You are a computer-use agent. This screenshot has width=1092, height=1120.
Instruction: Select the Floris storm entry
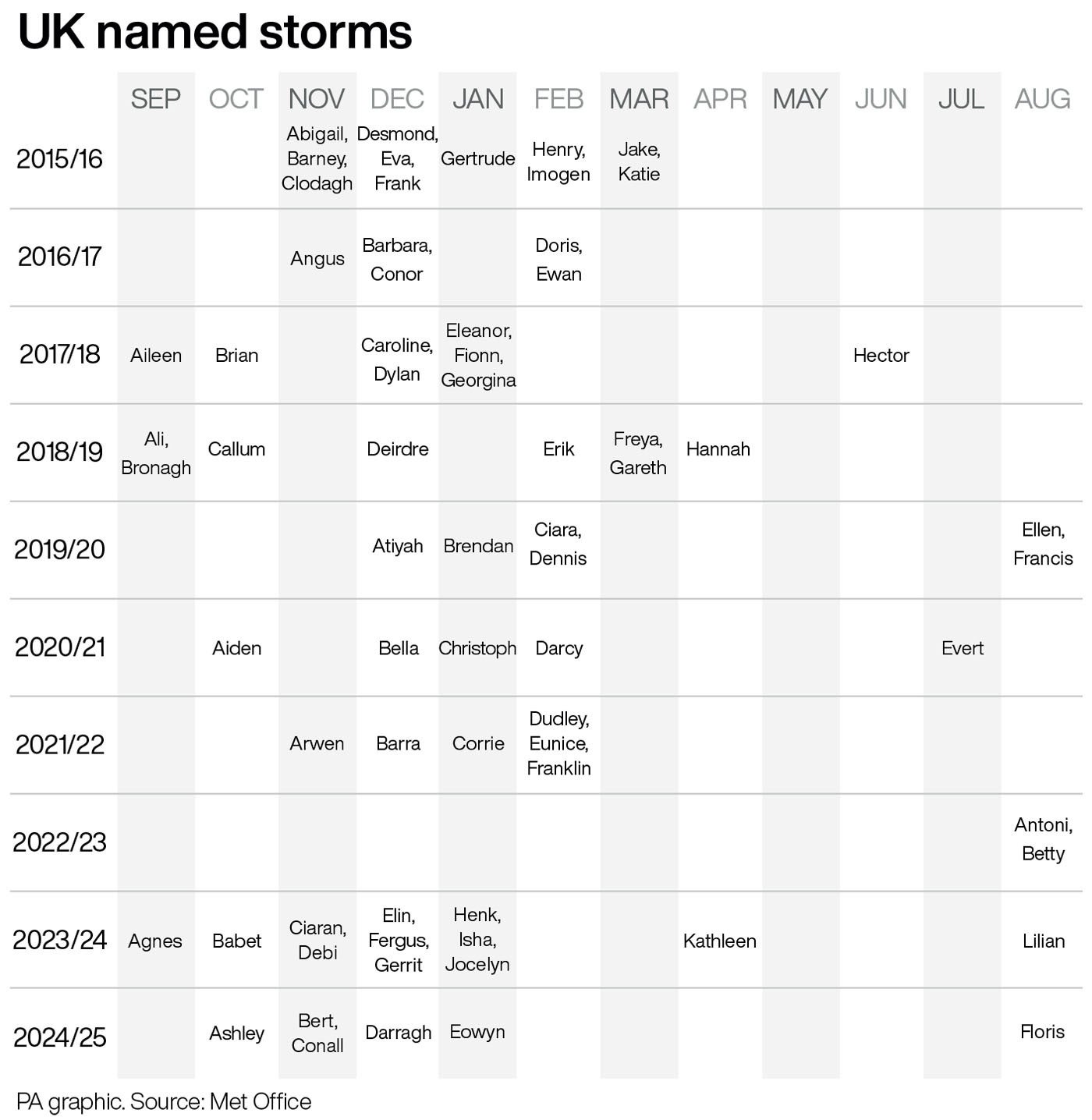(x=1042, y=1032)
